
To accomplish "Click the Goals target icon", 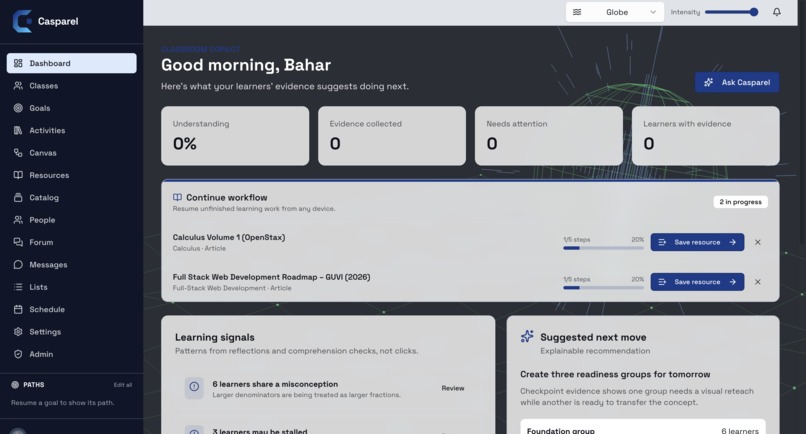I will pos(18,108).
